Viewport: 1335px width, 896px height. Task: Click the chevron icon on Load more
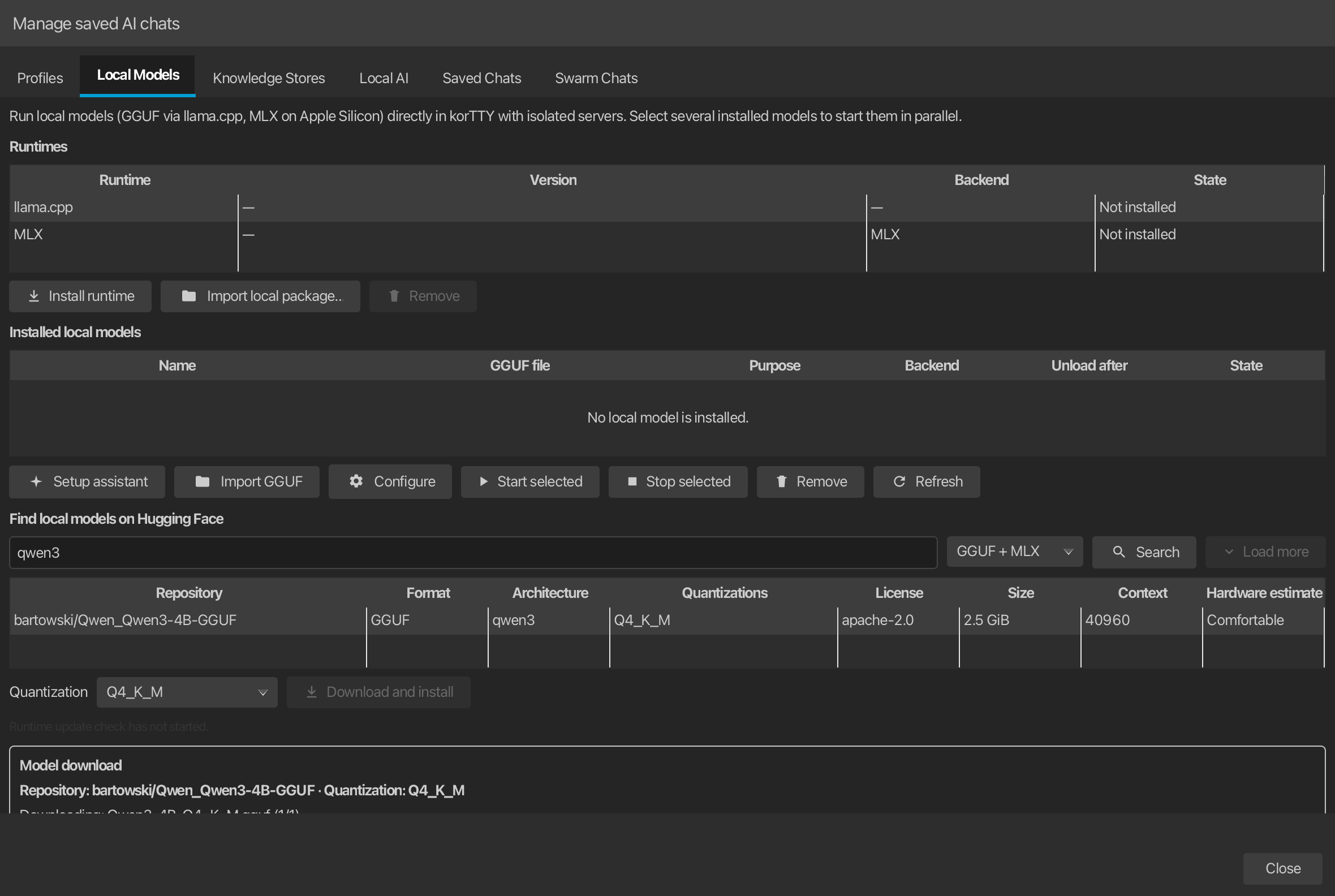[1229, 552]
